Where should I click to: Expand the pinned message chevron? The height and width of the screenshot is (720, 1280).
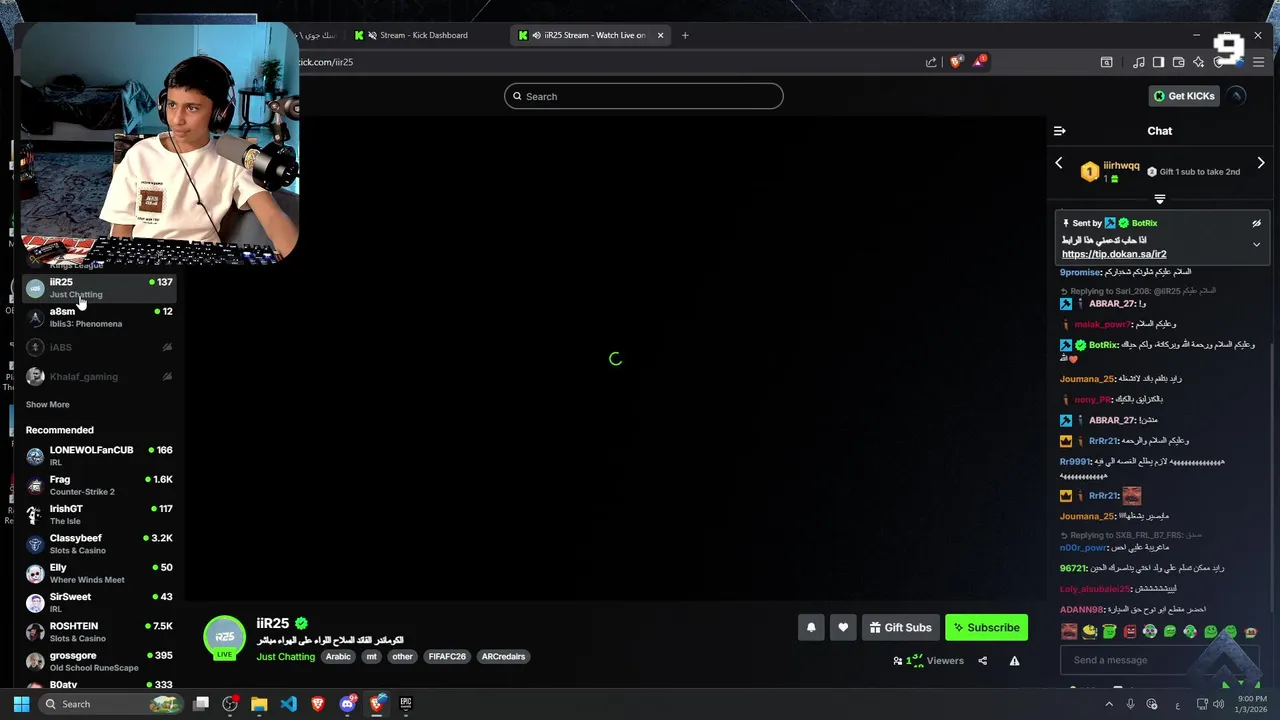[x=1257, y=245]
